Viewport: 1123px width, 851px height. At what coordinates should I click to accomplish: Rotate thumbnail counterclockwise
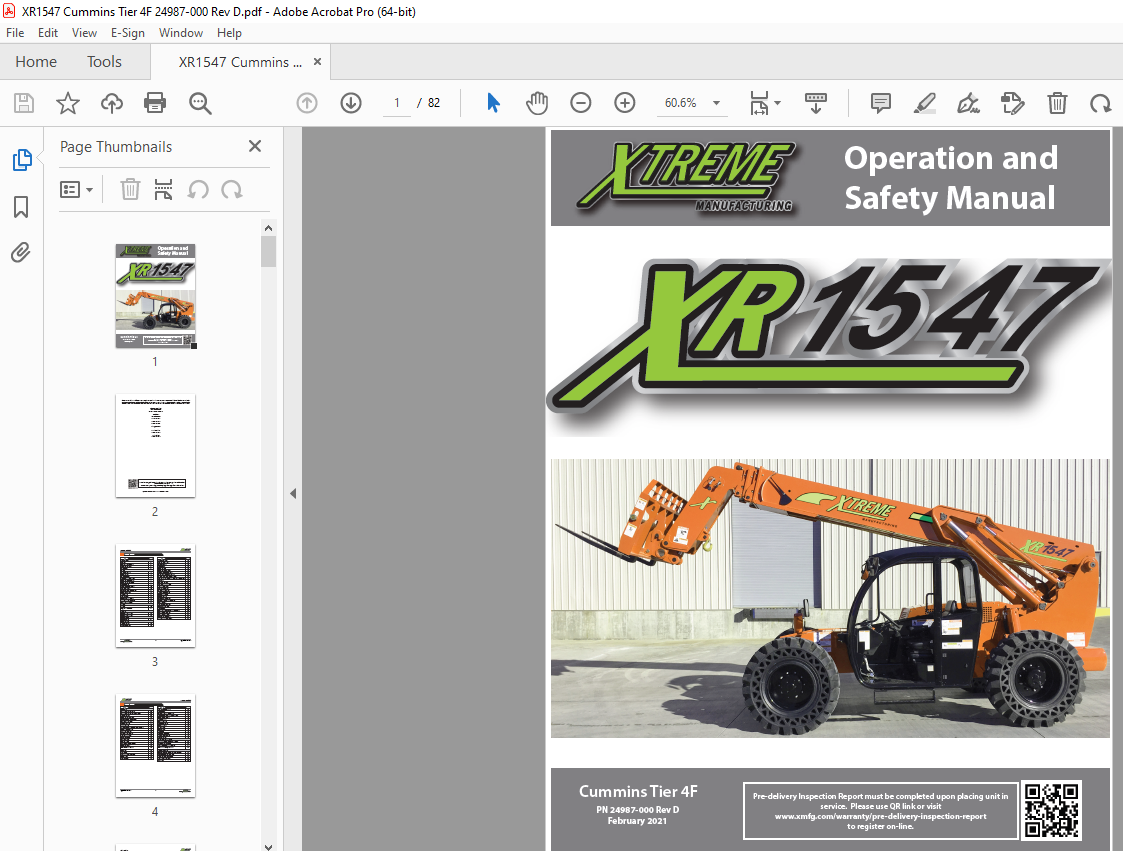point(198,190)
